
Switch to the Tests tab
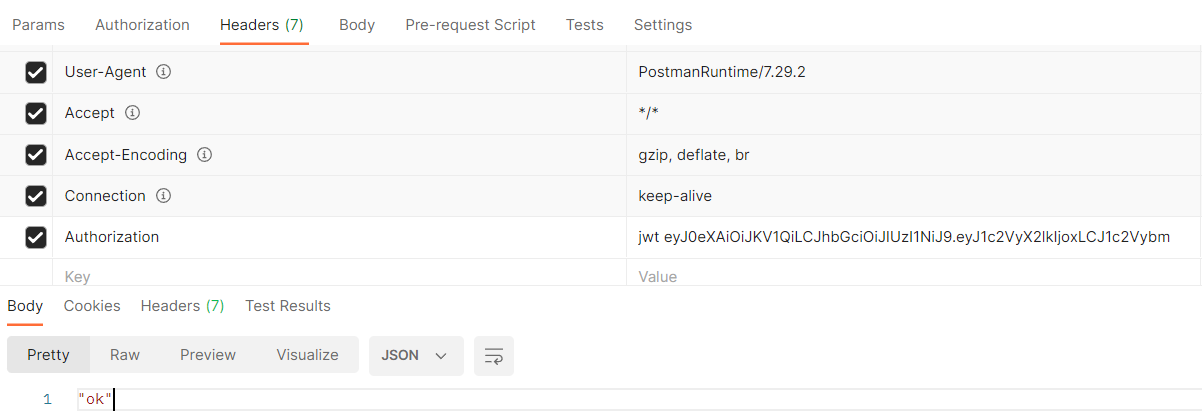coord(584,25)
